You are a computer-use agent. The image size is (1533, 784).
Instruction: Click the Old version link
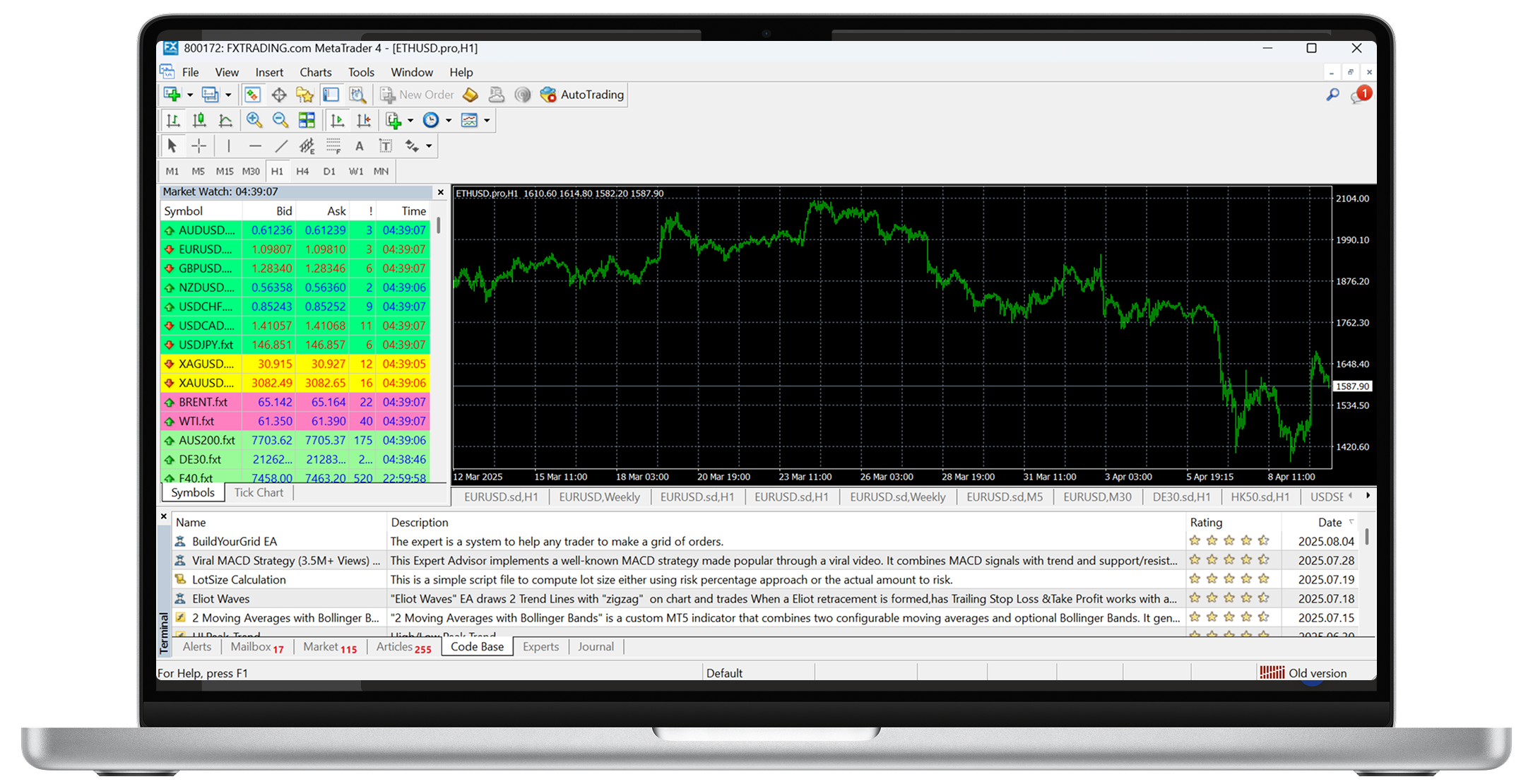(x=1318, y=672)
